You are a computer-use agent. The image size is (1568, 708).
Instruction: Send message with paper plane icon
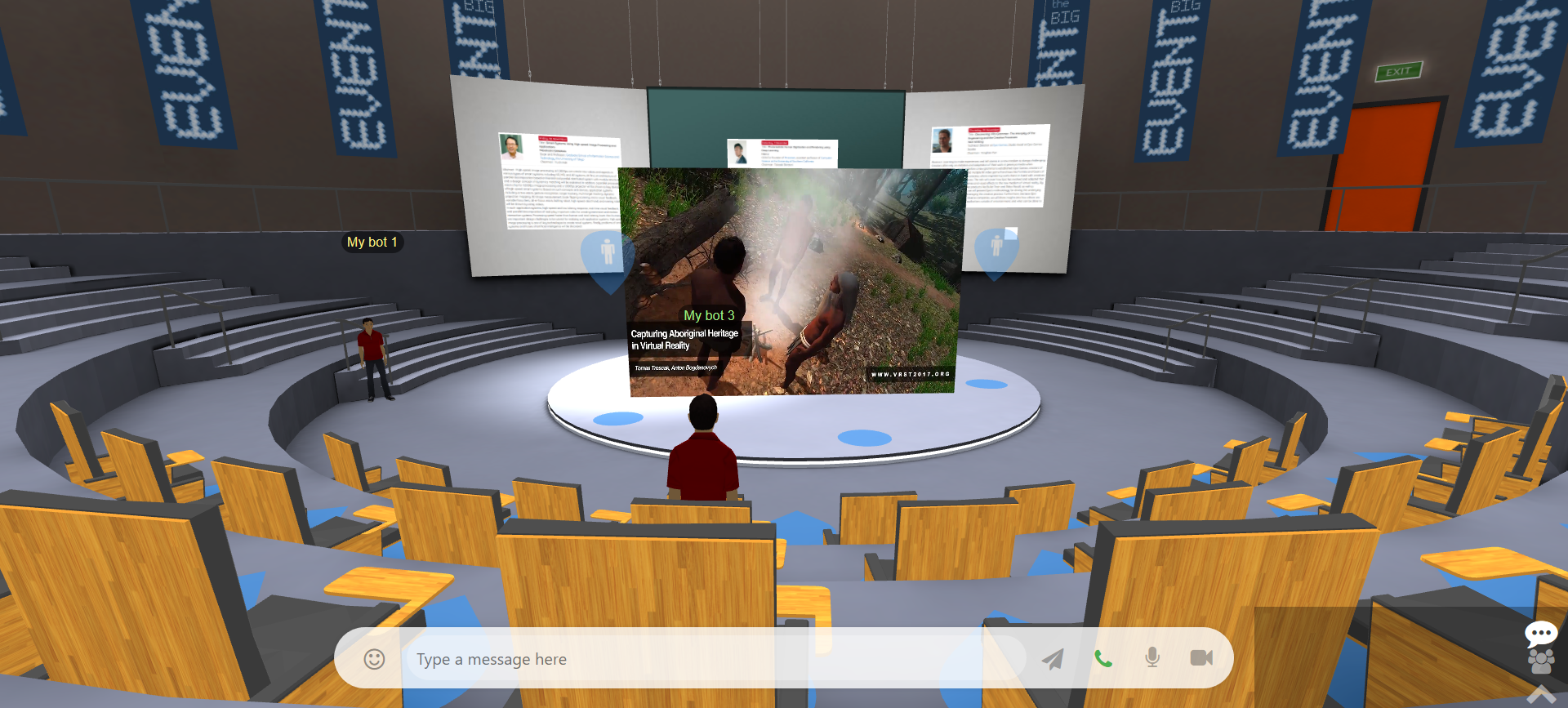click(1053, 658)
